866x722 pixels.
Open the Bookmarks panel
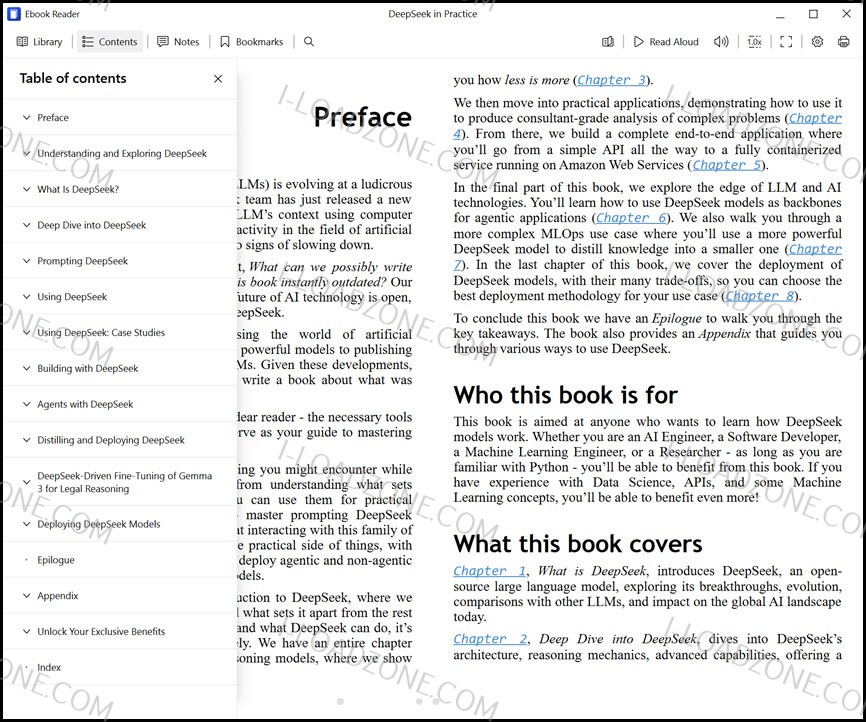pyautogui.click(x=251, y=42)
